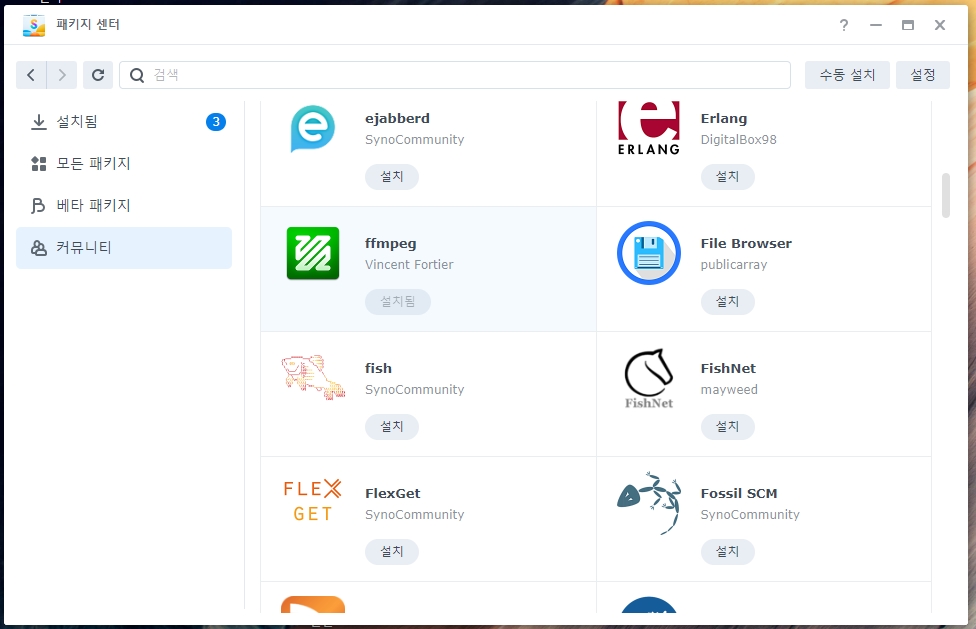976x629 pixels.
Task: Focus the 검색 search field
Action: click(455, 75)
